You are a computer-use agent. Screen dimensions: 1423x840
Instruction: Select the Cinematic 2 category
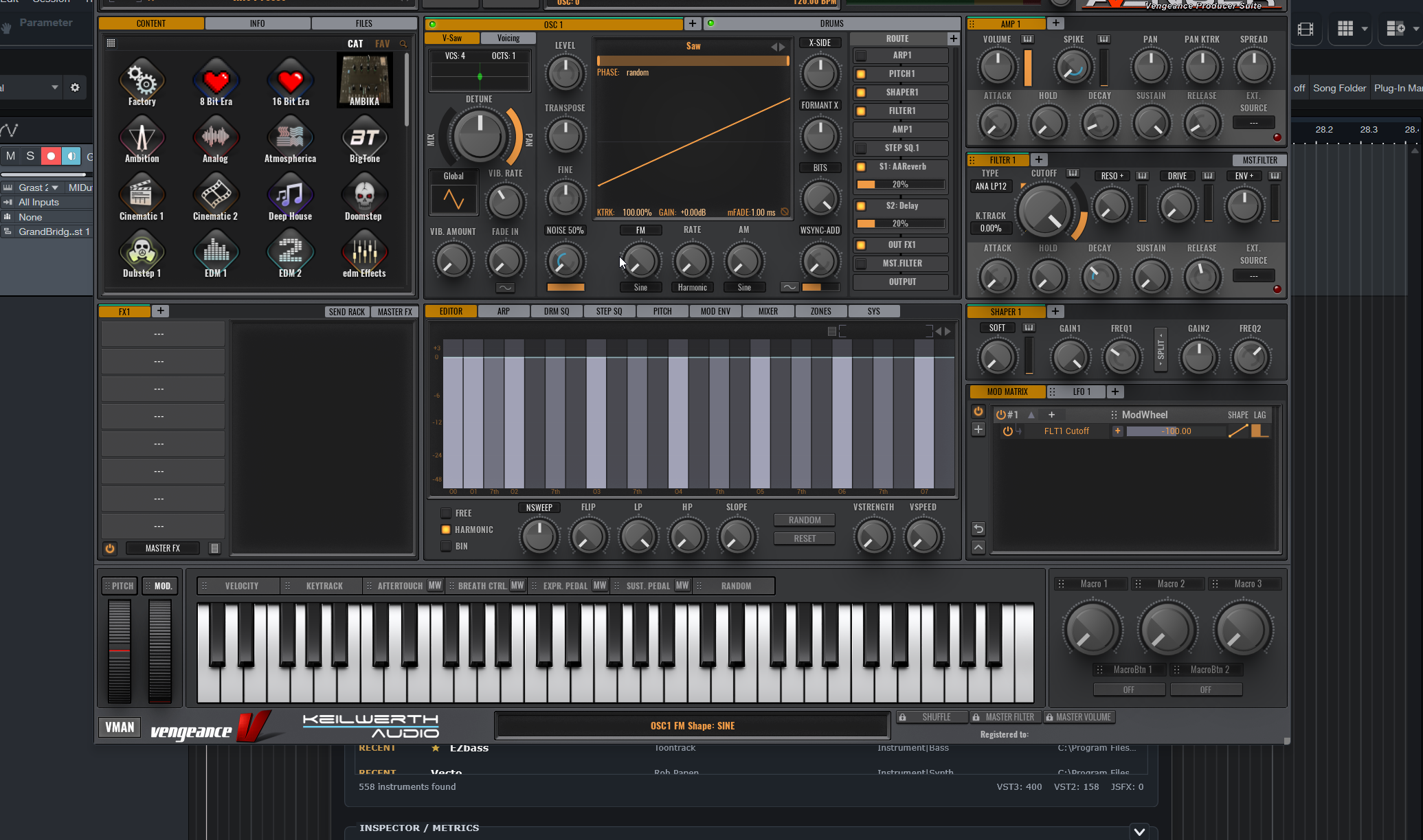[x=216, y=197]
